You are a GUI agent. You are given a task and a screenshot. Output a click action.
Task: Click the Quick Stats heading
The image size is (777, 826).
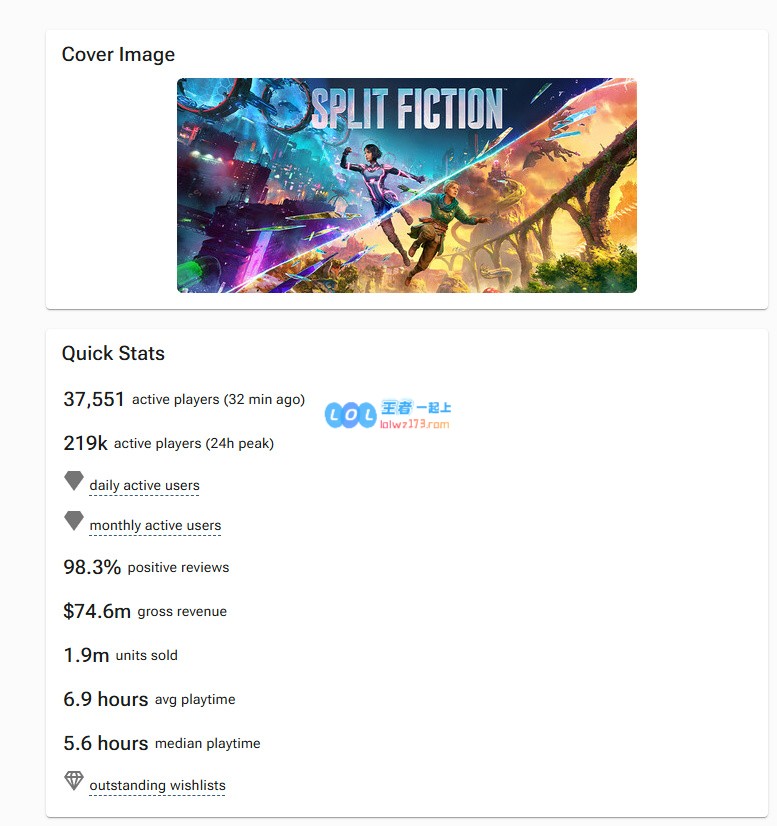pos(113,353)
